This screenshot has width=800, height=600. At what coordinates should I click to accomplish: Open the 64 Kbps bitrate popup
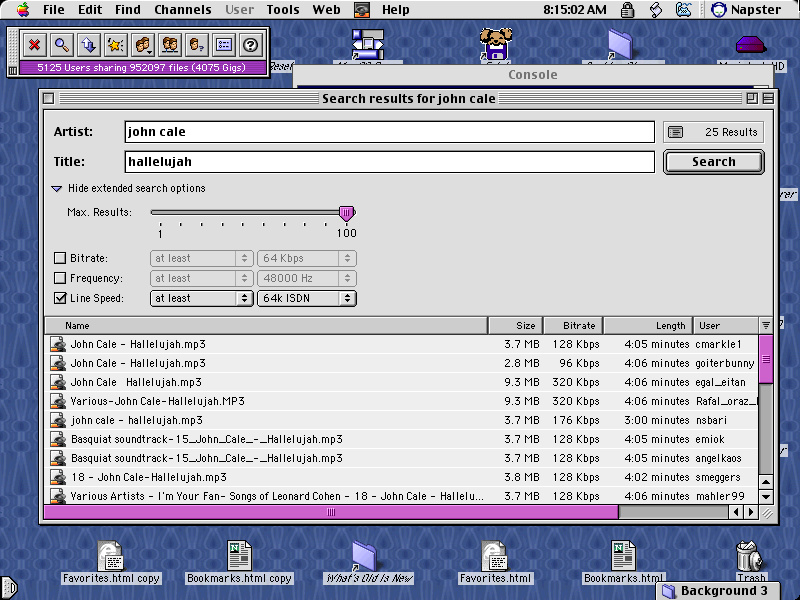(x=307, y=258)
